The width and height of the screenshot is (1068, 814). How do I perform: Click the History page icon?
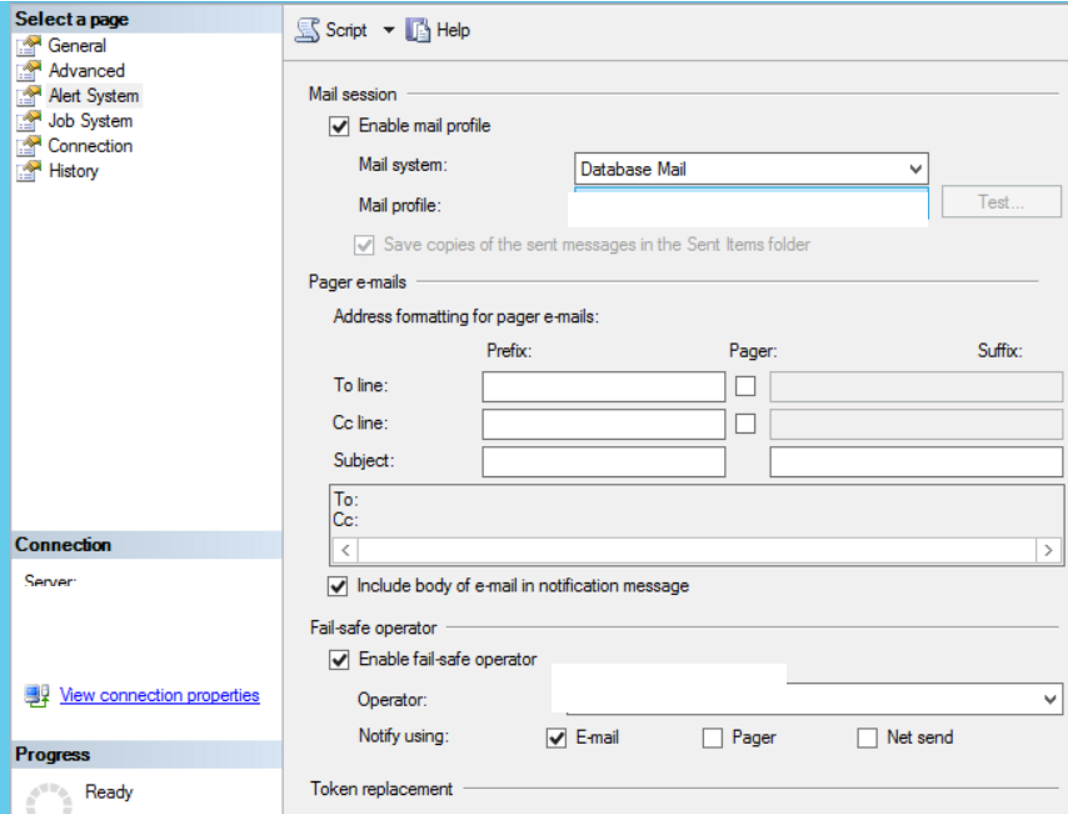coord(29,171)
